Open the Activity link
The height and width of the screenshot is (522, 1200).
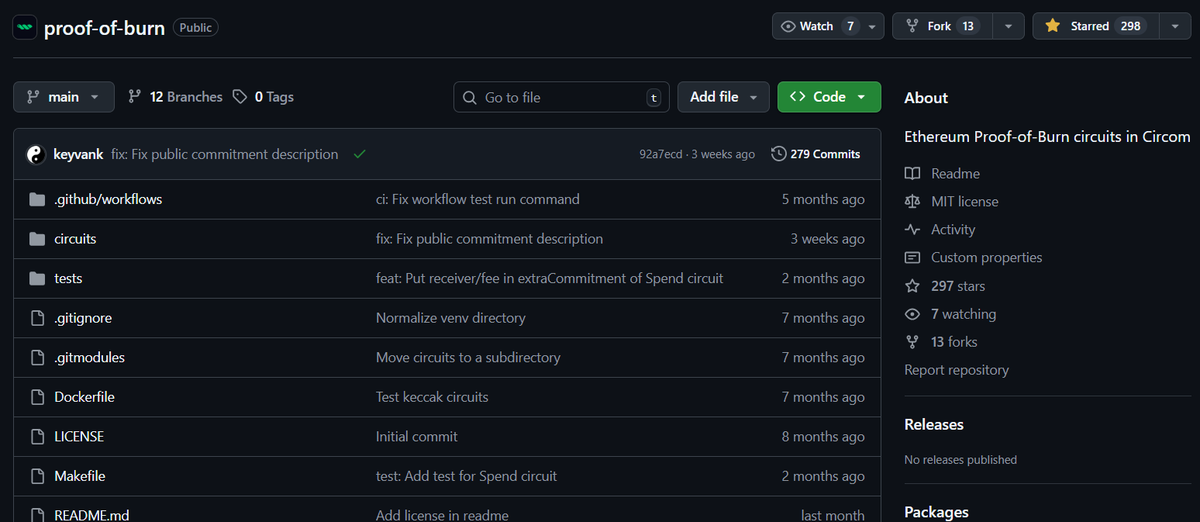(x=953, y=229)
